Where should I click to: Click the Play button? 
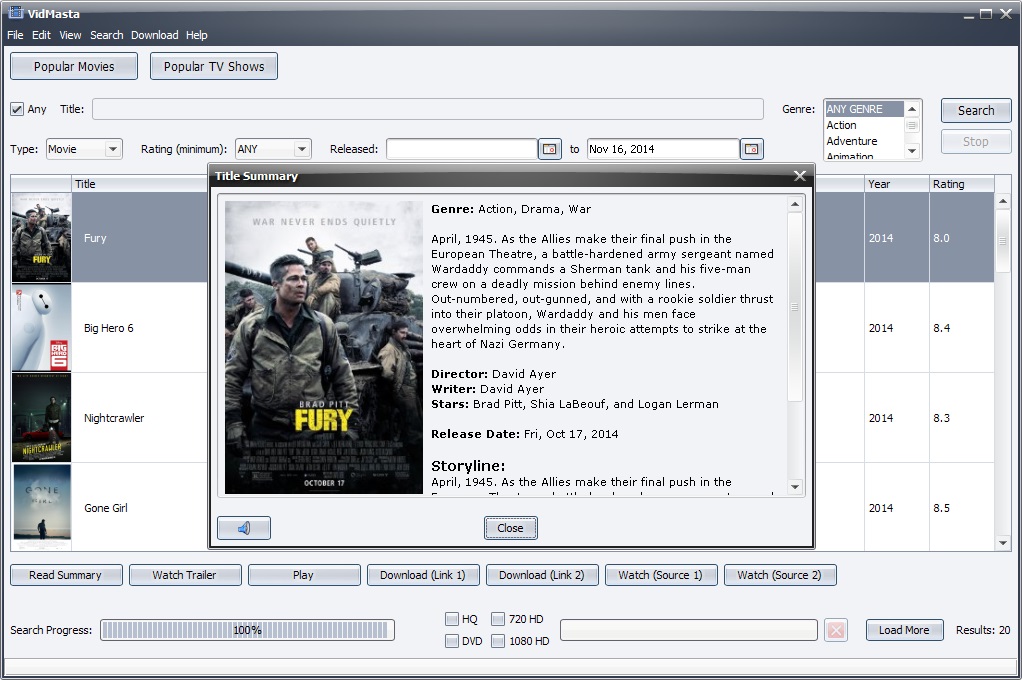point(303,575)
